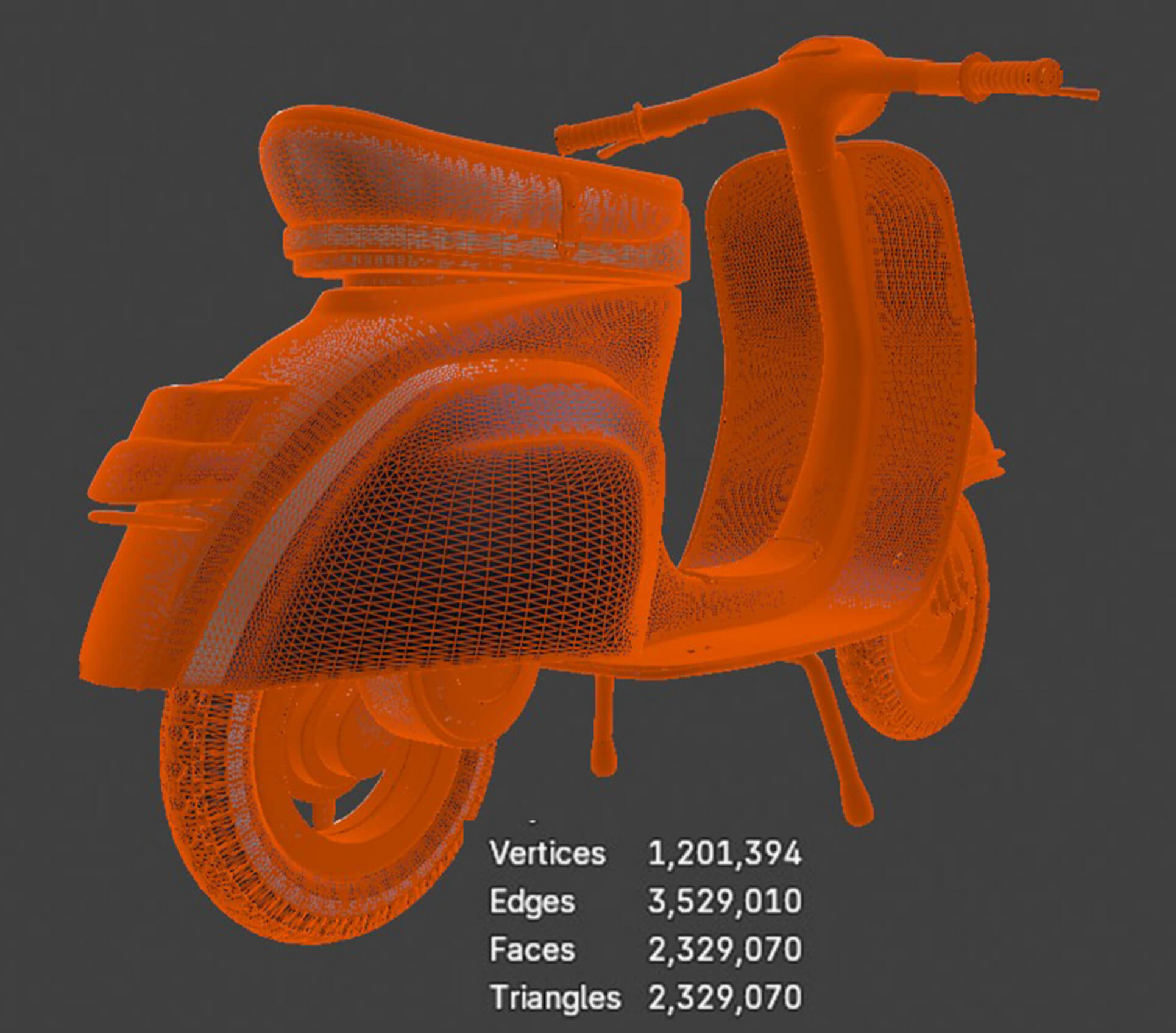Select the Faces count 2,329,070
The width and height of the screenshot is (1176, 1033).
[724, 950]
